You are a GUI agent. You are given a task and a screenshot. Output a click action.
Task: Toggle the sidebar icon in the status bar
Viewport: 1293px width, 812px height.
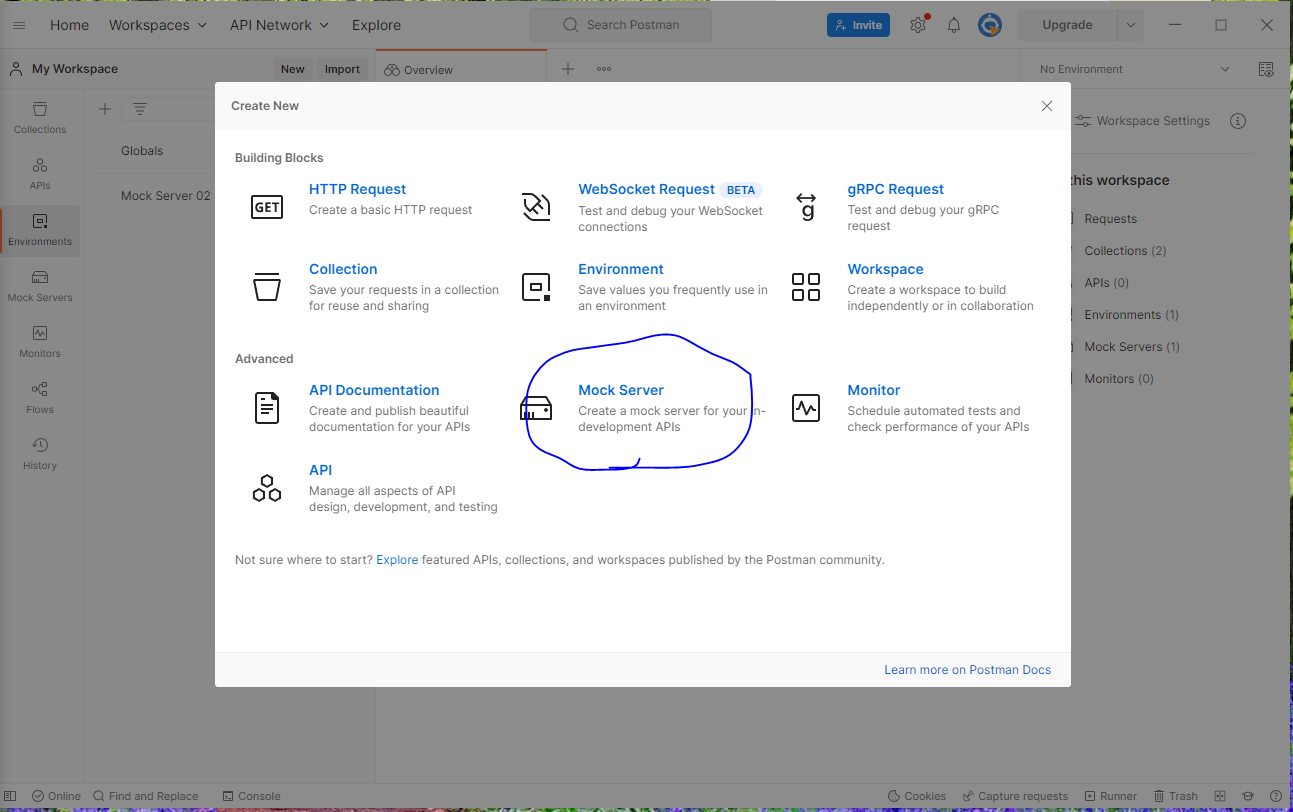pos(11,796)
